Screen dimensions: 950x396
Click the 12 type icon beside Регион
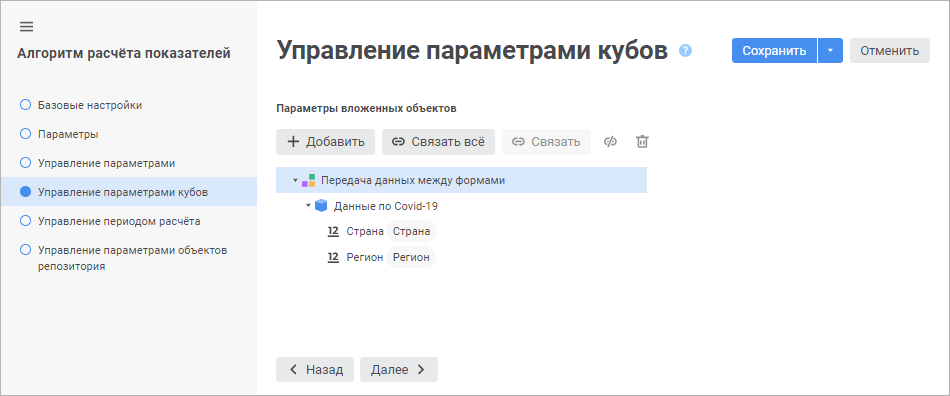coord(333,257)
